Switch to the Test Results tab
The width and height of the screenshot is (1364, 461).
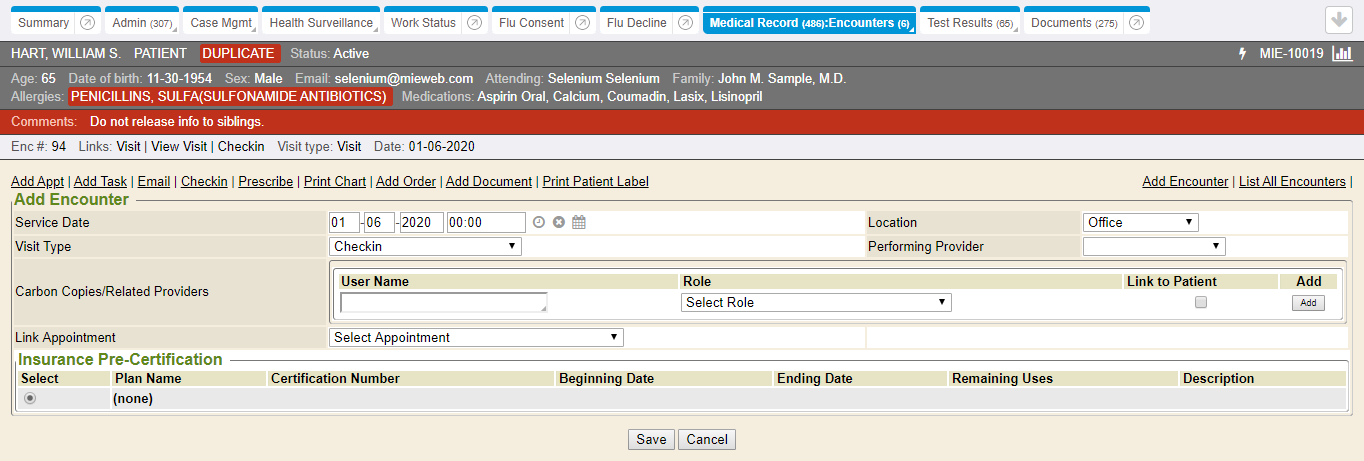968,23
